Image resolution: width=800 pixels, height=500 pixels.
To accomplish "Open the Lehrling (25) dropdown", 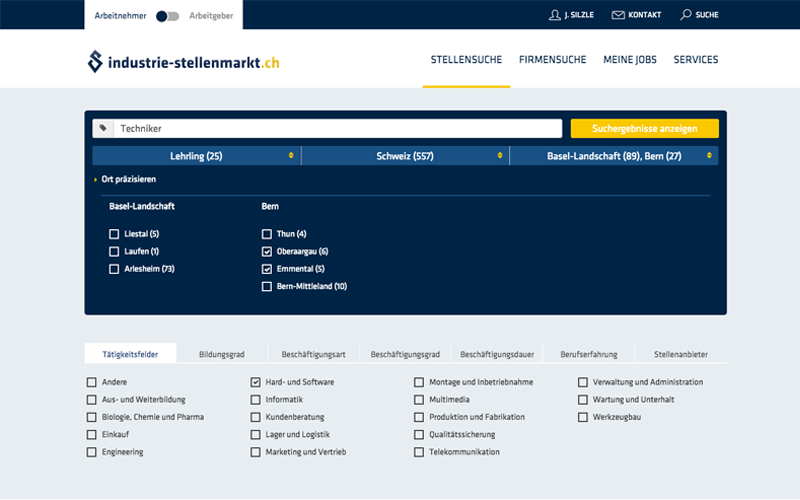I will point(196,156).
